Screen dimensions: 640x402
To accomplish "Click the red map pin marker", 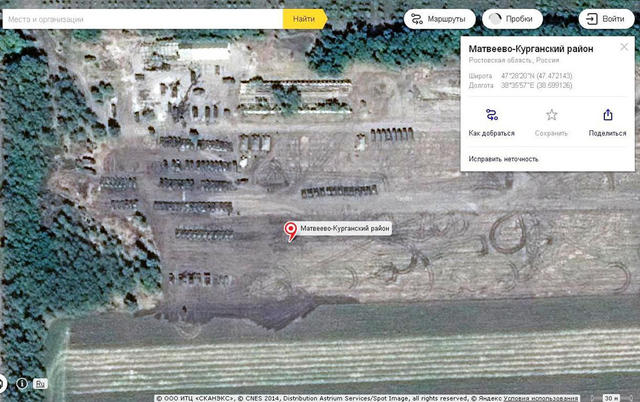I will point(291,230).
